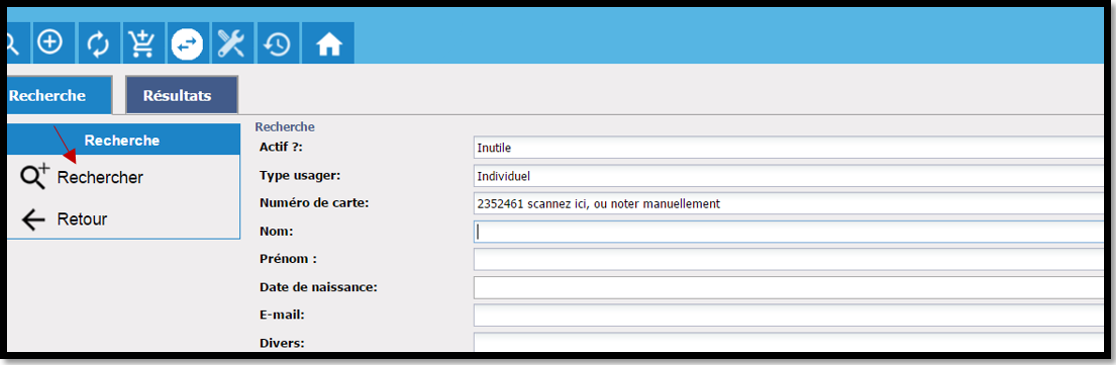Click the E-mail input field
Image resolution: width=1116 pixels, height=365 pixels.
pyautogui.click(x=788, y=315)
